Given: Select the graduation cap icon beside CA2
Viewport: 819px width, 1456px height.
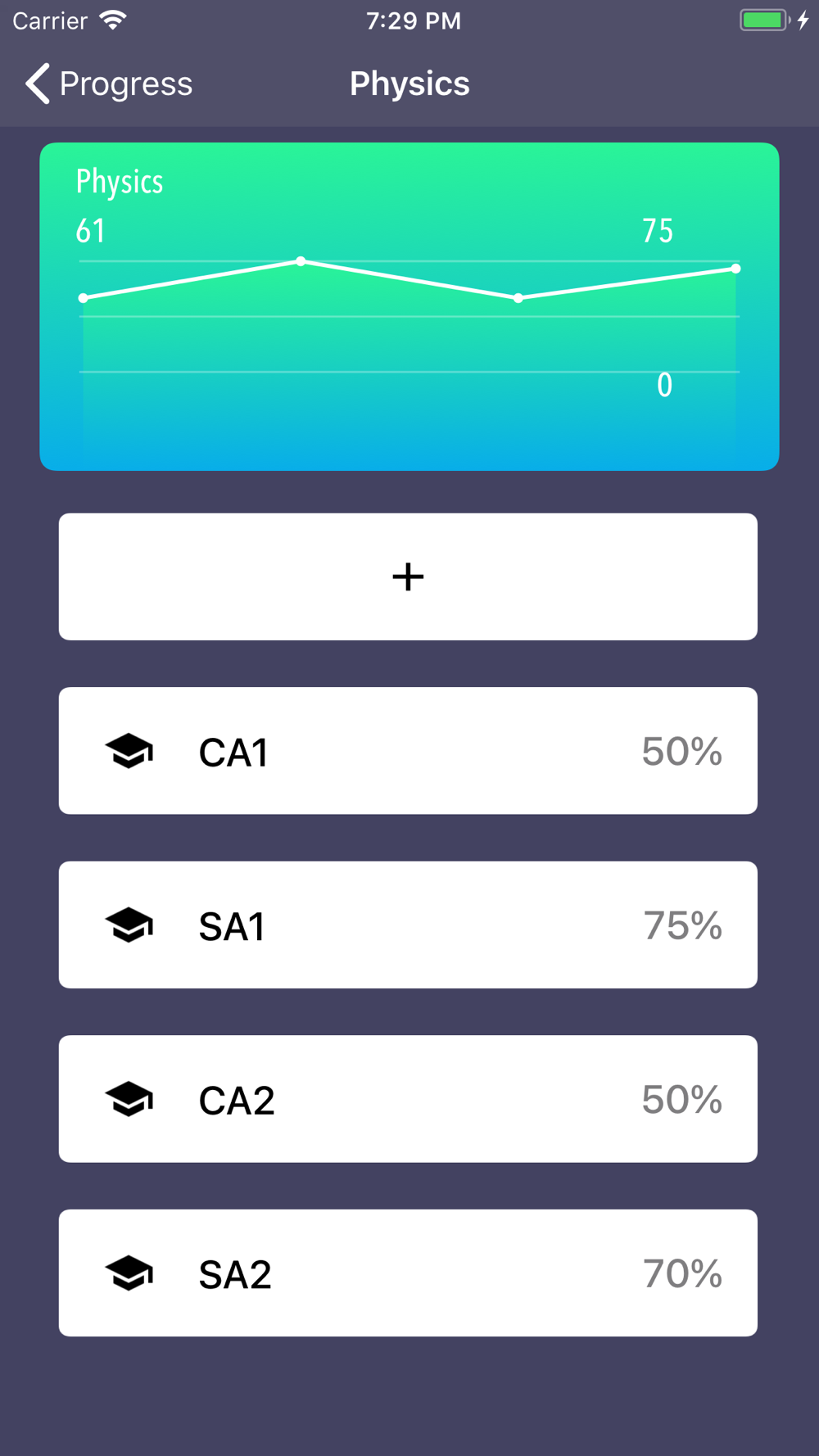Looking at the screenshot, I should tap(129, 1099).
